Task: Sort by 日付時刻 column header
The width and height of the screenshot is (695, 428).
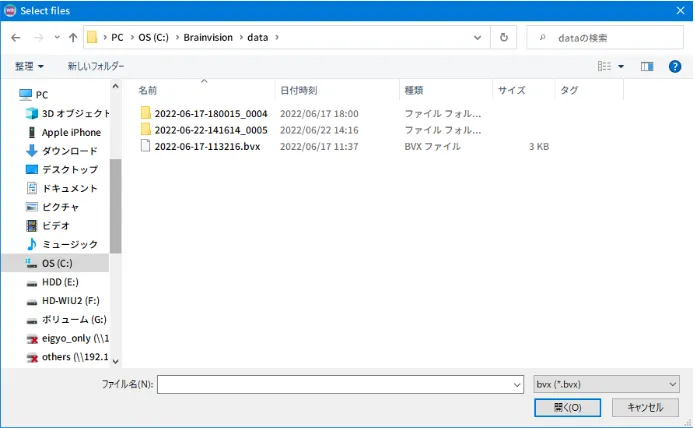Action: click(299, 90)
